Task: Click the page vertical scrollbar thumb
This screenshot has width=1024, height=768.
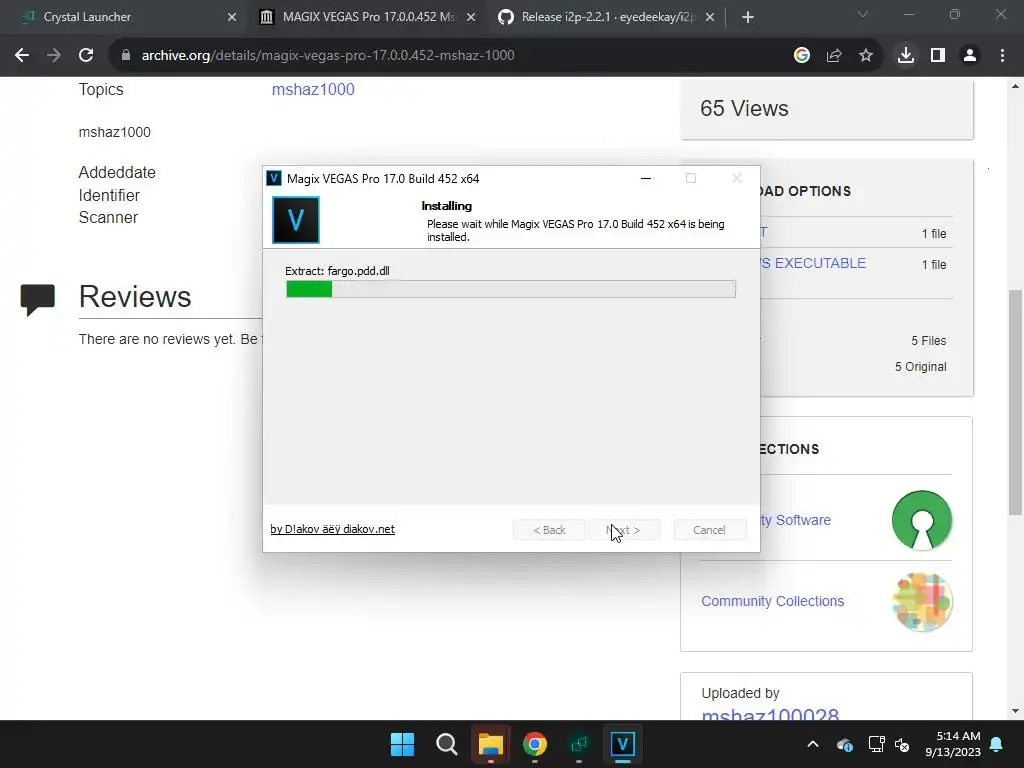Action: (1016, 402)
